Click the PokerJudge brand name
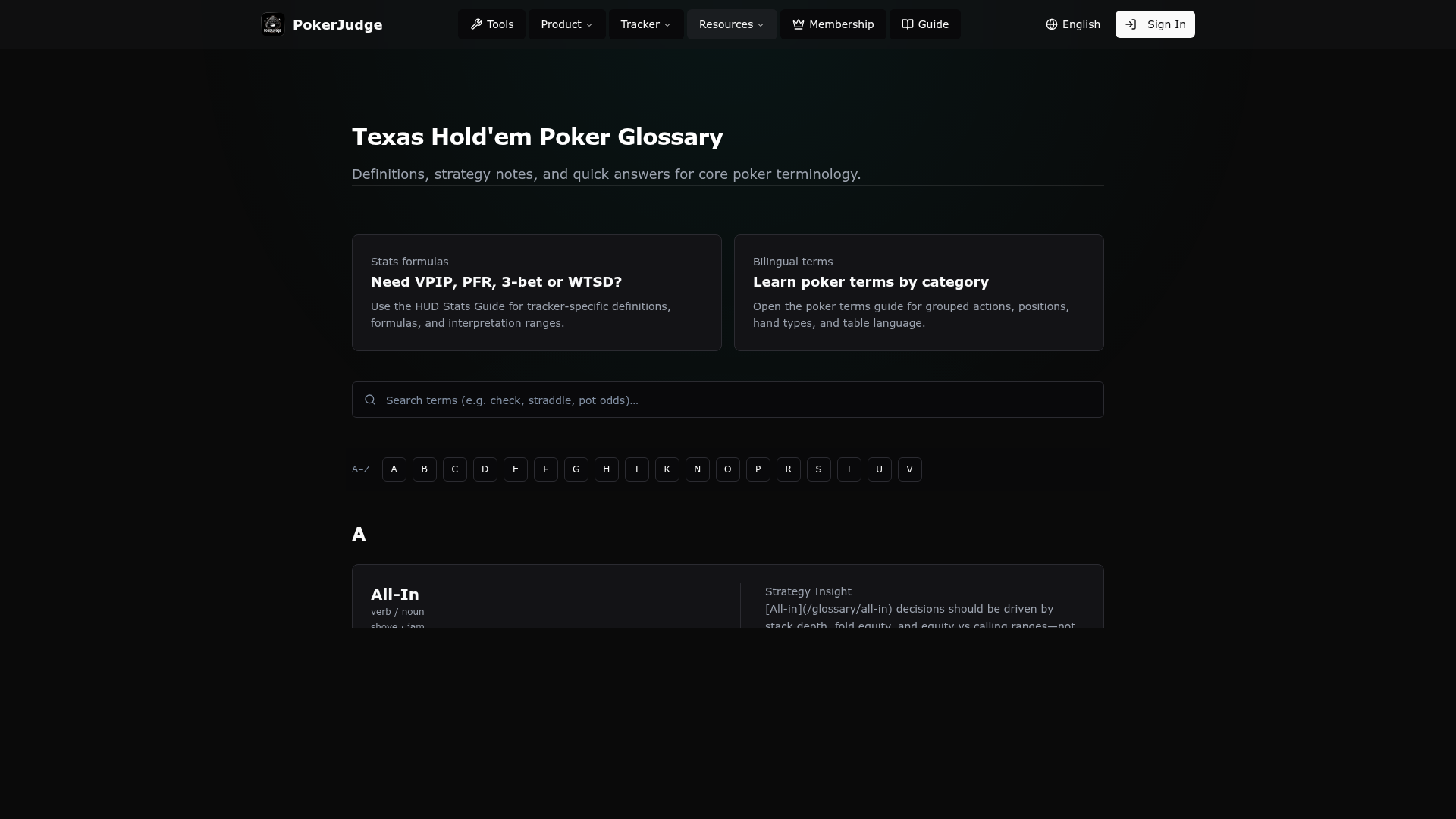The width and height of the screenshot is (1456, 819). (337, 25)
